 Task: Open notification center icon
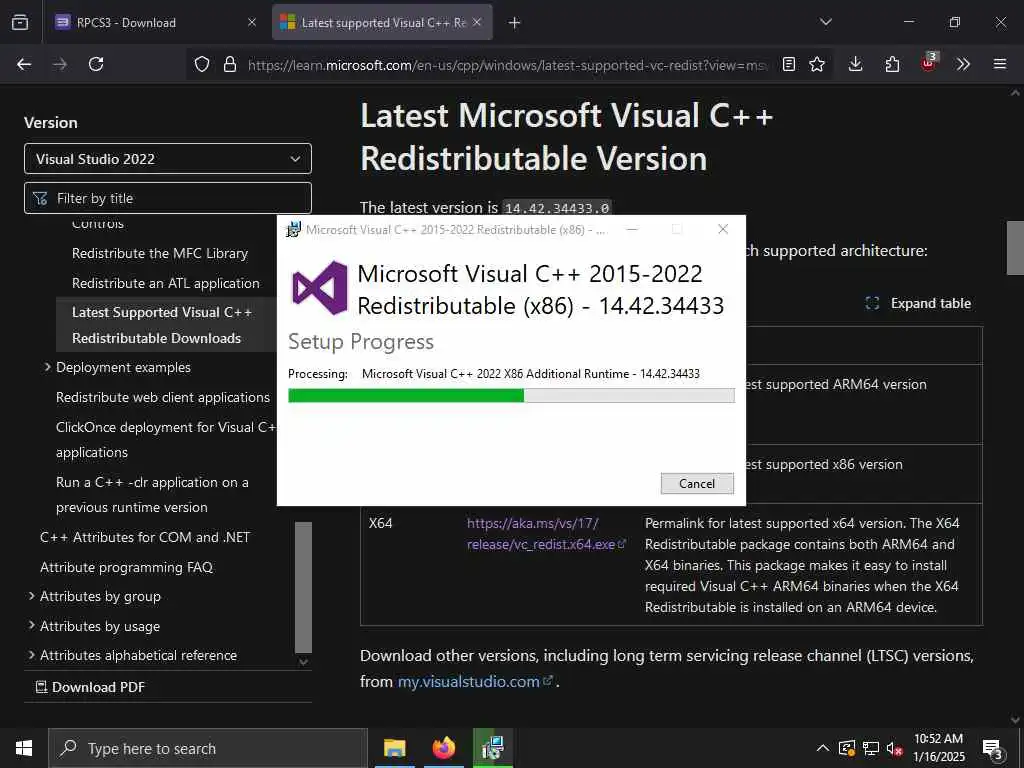(x=993, y=750)
